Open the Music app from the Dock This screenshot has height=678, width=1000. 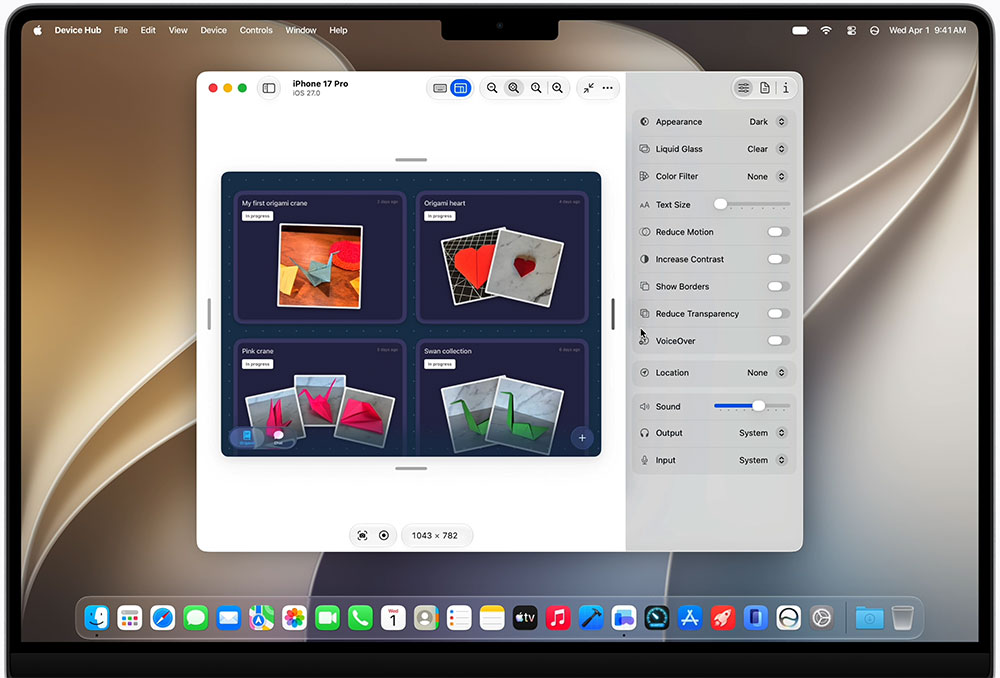click(558, 618)
